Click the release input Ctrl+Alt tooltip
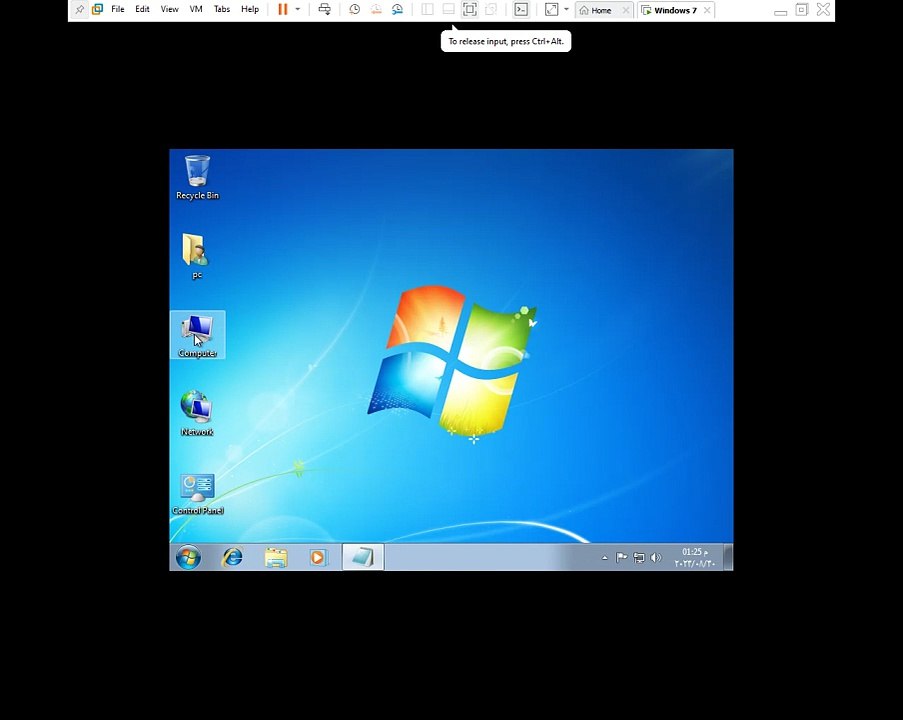 (x=506, y=41)
